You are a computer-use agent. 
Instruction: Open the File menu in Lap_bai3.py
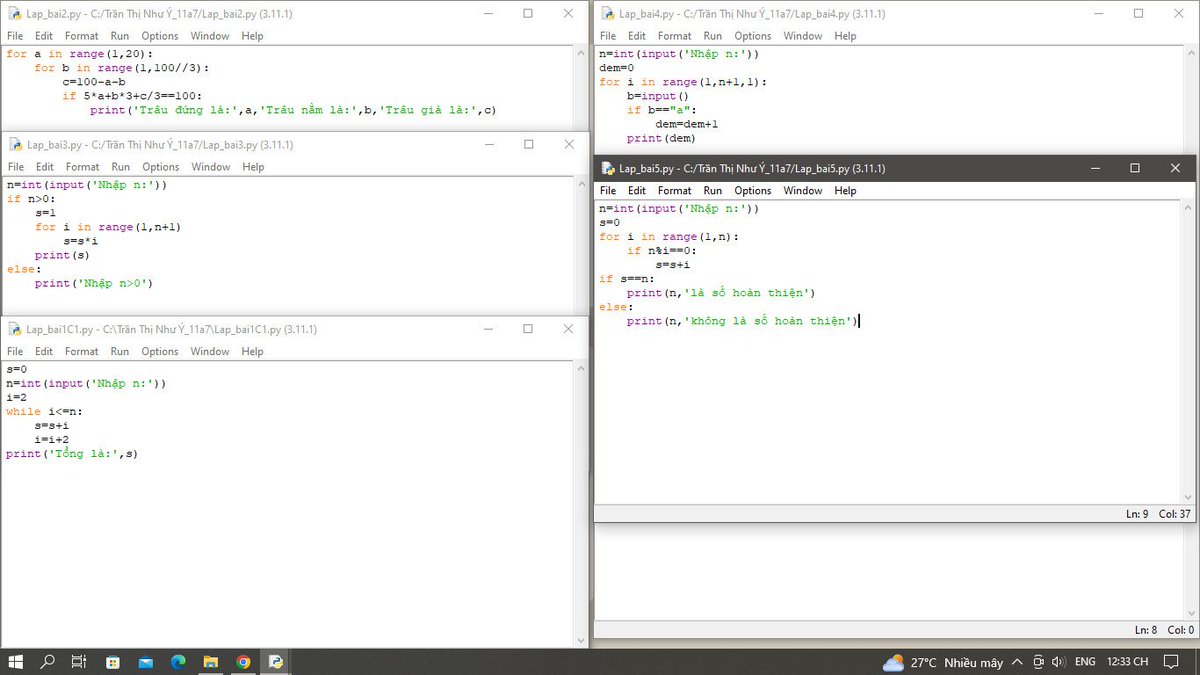tap(16, 167)
